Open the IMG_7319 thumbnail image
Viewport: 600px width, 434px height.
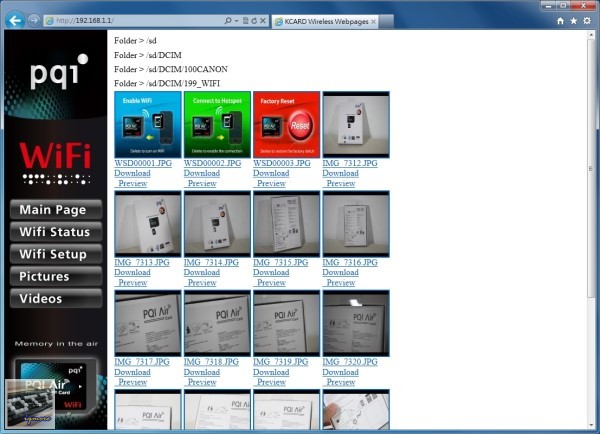tap(287, 323)
